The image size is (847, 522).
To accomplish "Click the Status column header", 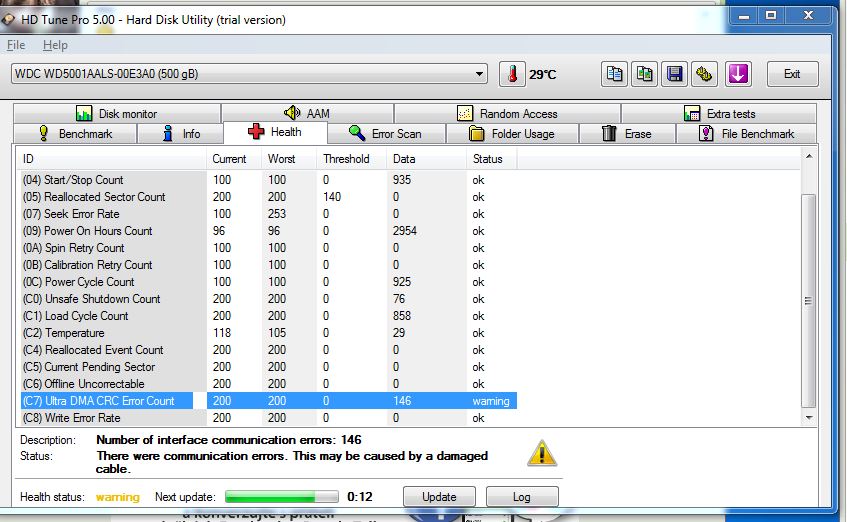I will [492, 159].
